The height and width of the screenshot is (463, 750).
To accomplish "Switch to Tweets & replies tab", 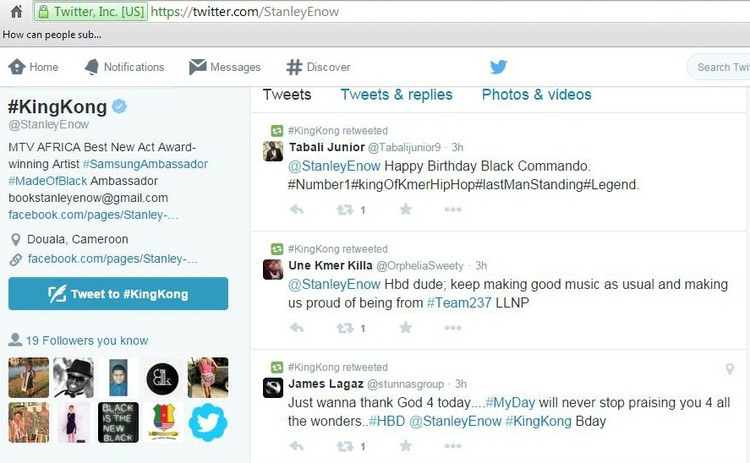I will tap(397, 95).
